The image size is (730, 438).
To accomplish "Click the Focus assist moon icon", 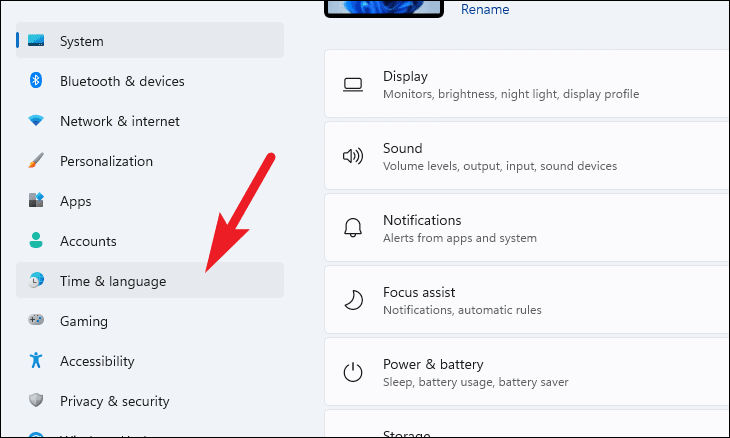I will tap(353, 300).
